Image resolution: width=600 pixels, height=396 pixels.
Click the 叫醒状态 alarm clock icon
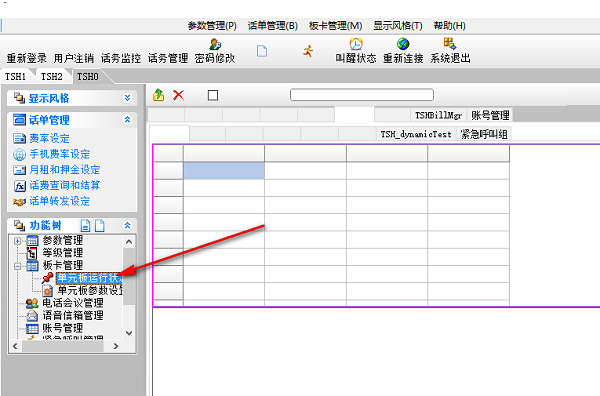coord(356,44)
